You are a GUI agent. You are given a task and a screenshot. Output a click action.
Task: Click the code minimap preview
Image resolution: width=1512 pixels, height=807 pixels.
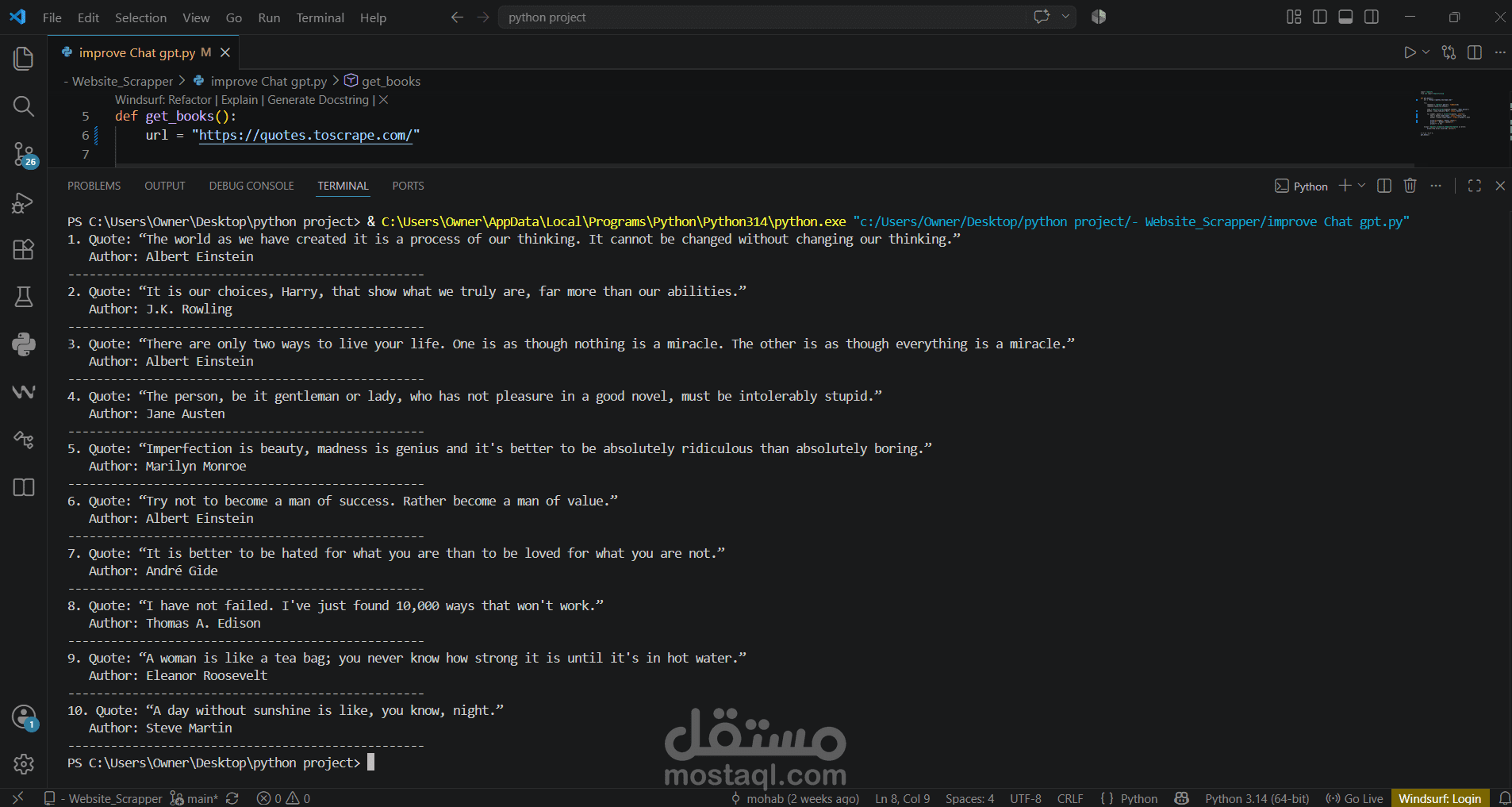[1446, 113]
